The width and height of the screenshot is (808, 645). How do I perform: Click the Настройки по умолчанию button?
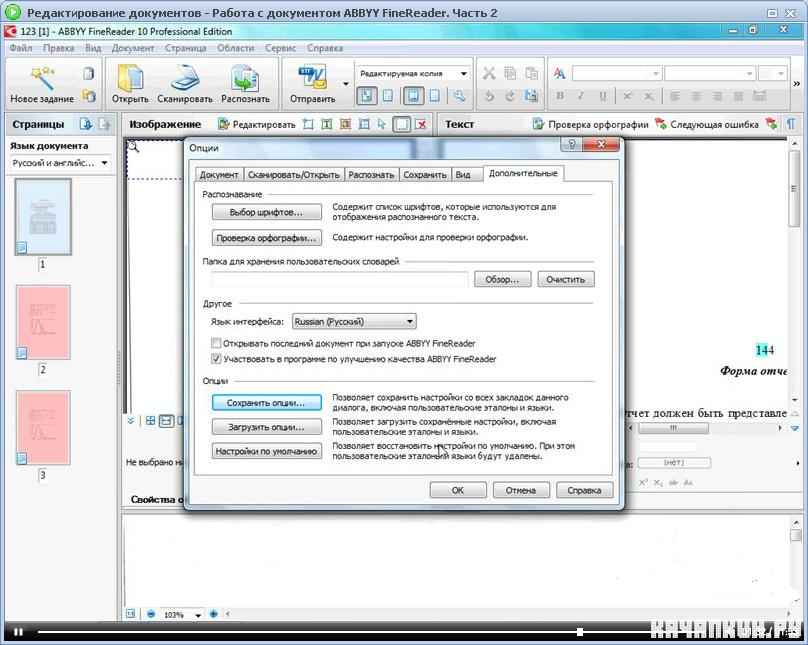pos(266,451)
